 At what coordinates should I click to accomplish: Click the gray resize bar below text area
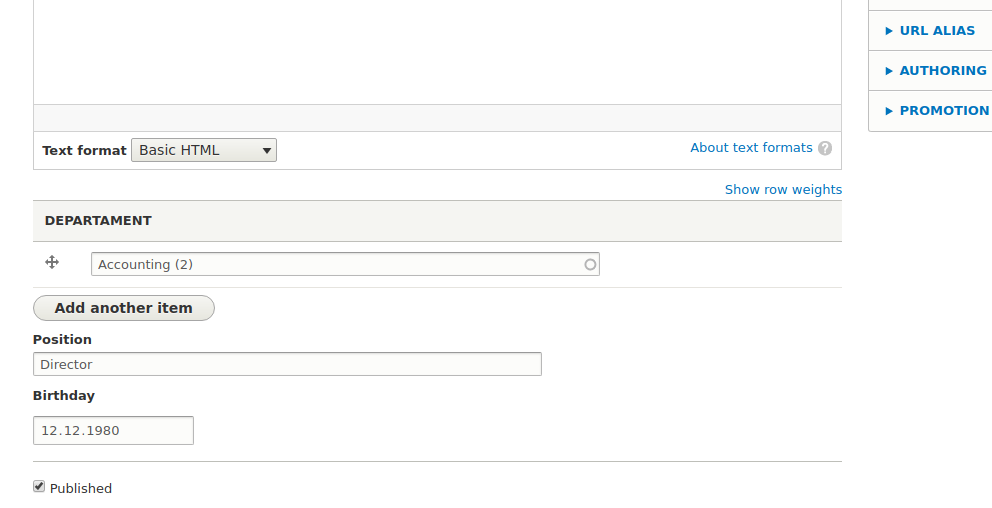(437, 118)
